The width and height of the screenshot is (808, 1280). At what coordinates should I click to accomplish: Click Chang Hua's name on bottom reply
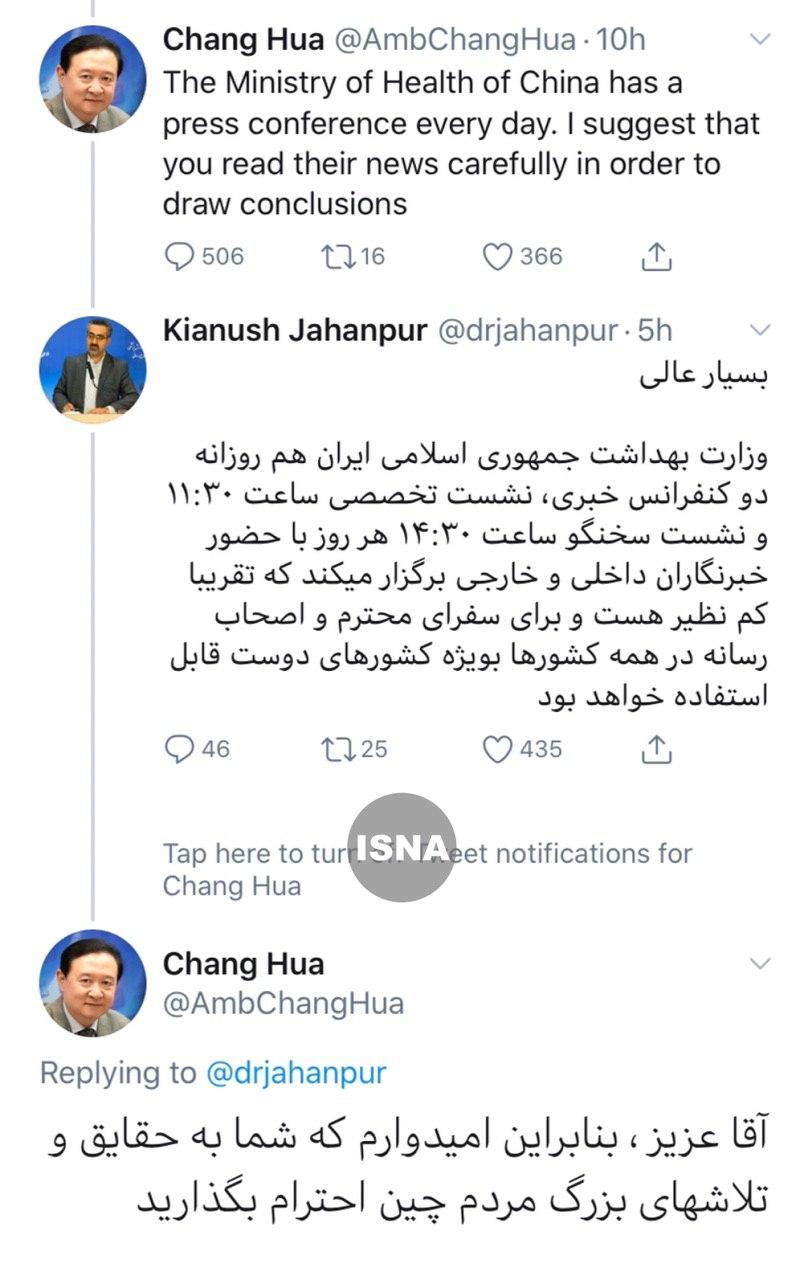click(x=243, y=964)
